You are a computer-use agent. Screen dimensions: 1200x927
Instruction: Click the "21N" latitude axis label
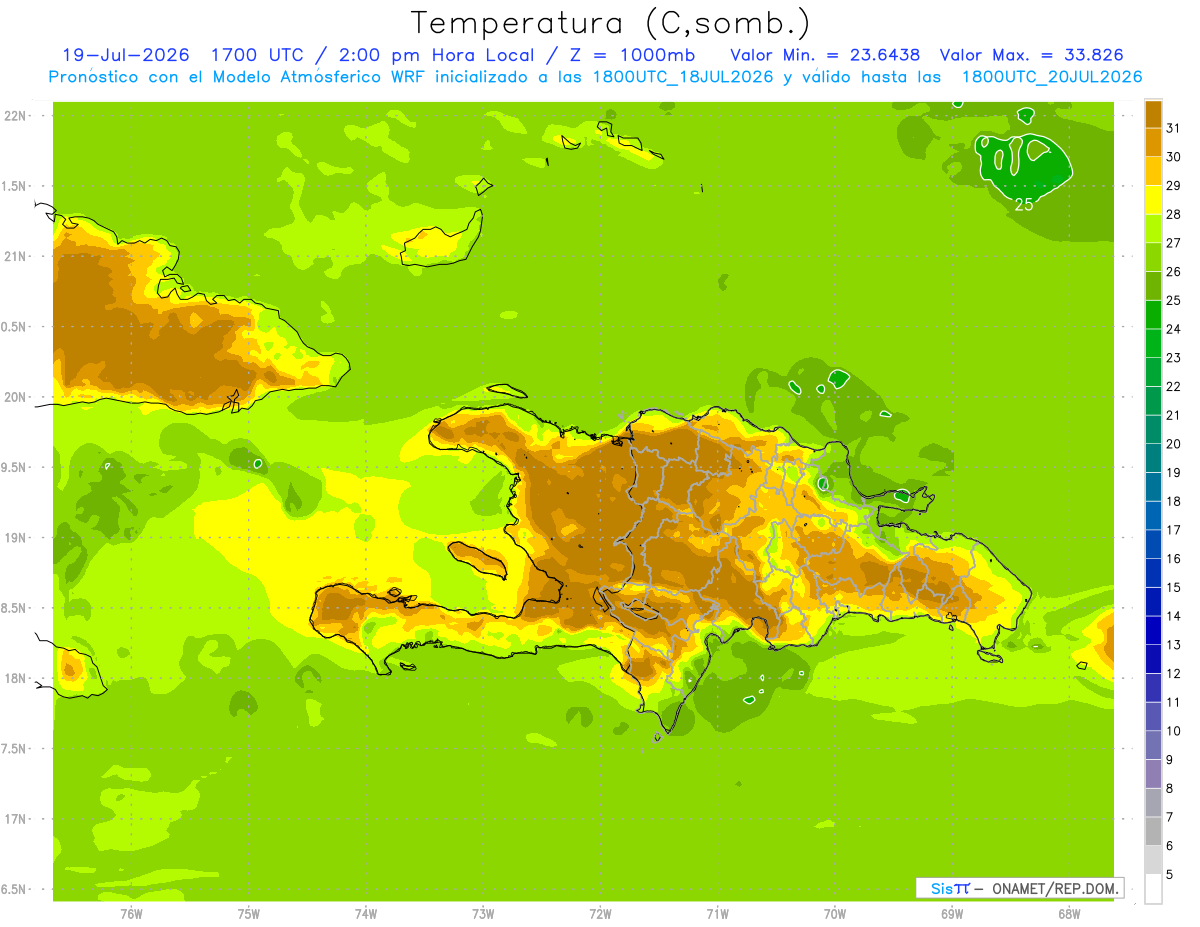pos(15,257)
